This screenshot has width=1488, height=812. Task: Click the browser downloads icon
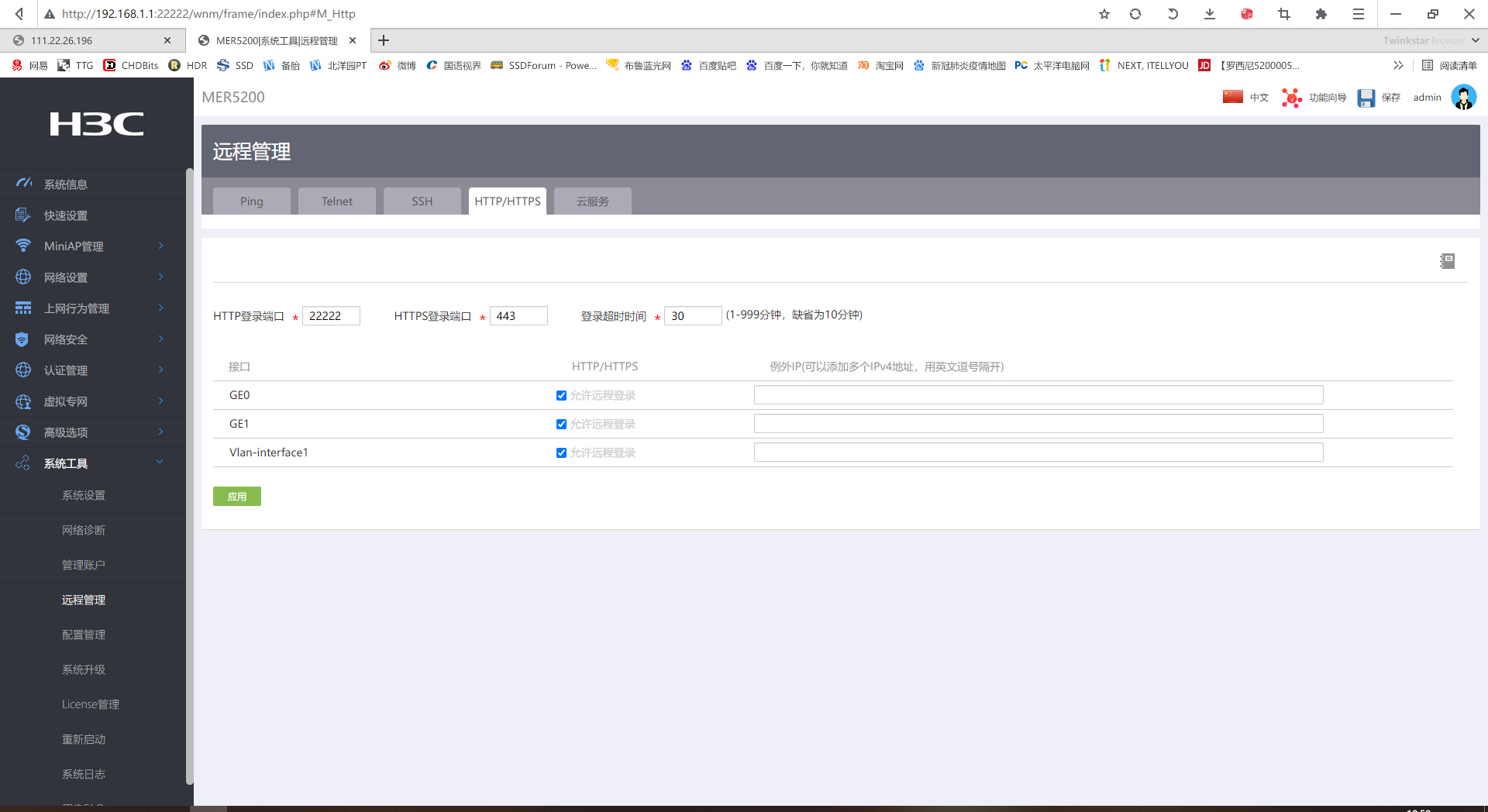point(1210,14)
